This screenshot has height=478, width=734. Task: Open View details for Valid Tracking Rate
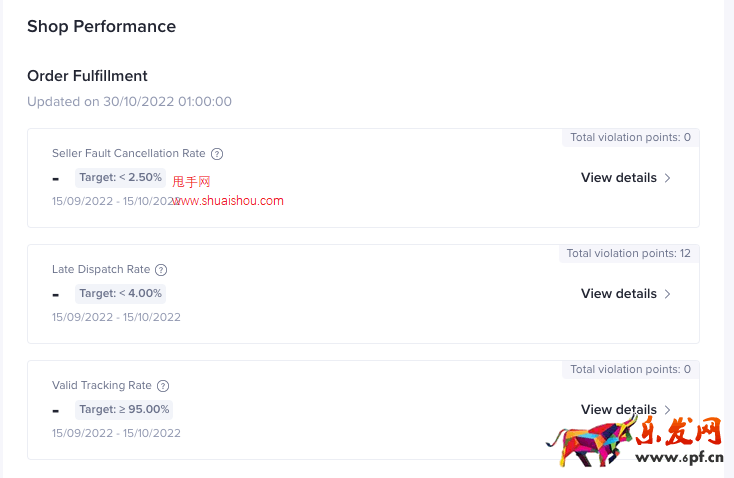(x=618, y=410)
